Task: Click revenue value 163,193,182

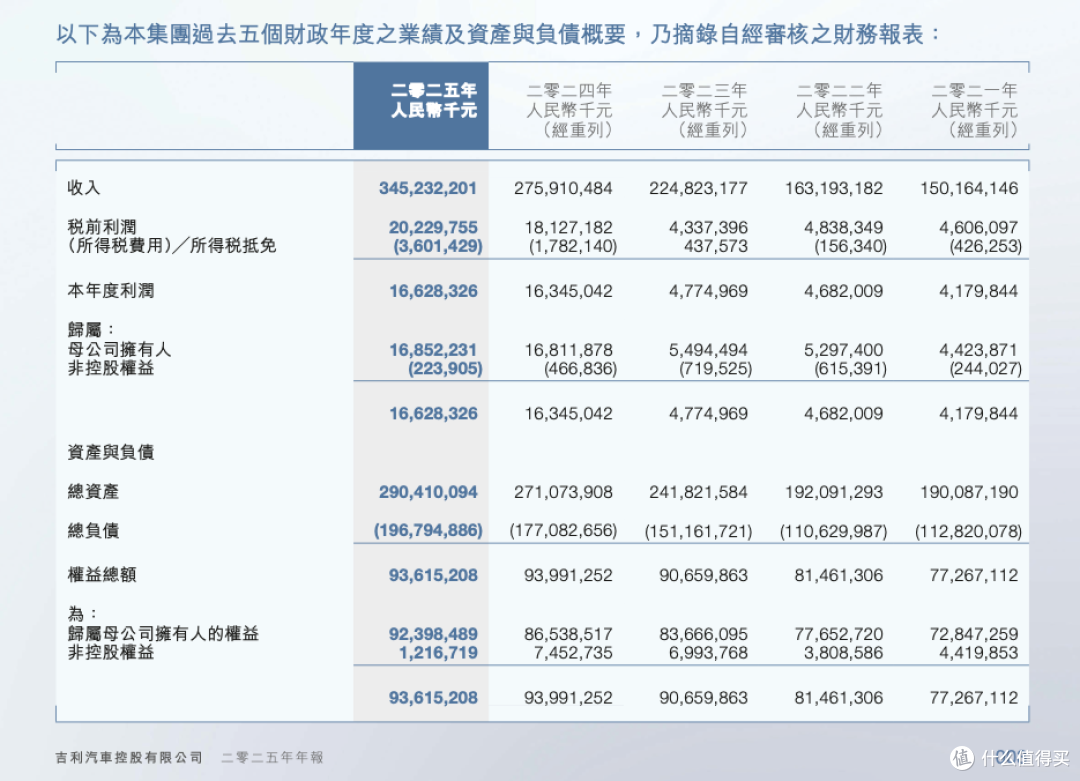Action: coord(833,188)
